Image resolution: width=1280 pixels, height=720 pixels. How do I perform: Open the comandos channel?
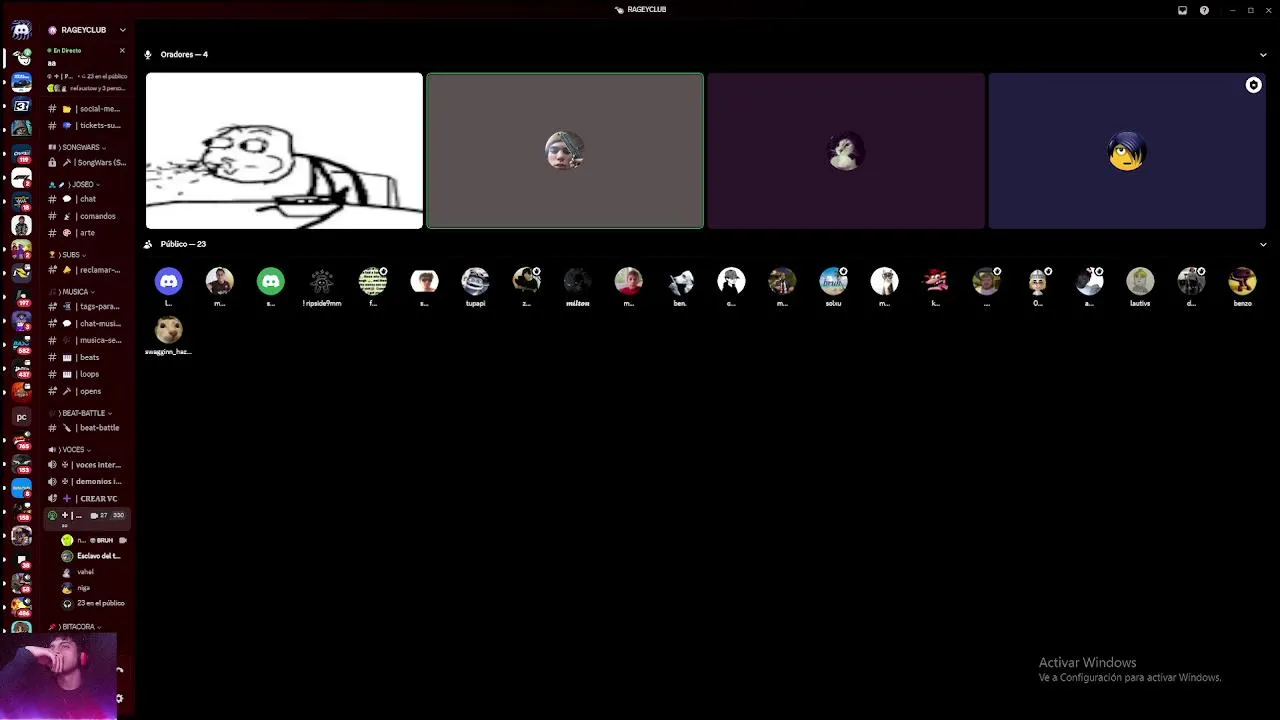[87, 216]
